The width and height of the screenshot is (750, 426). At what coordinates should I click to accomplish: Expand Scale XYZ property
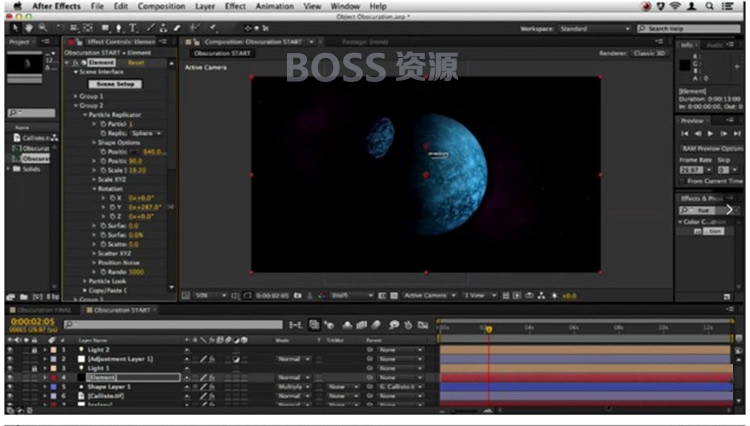[94, 180]
